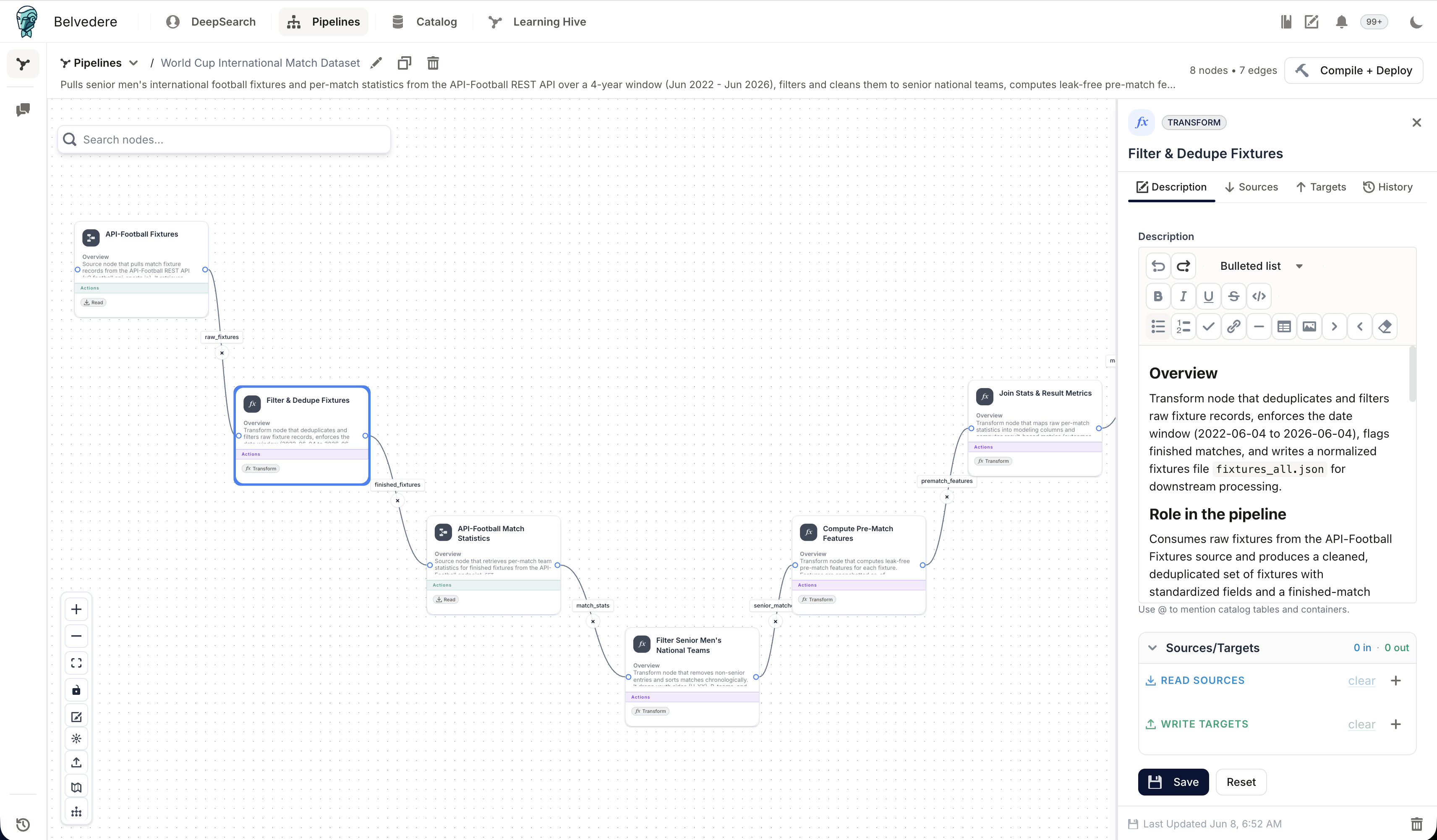Screen dimensions: 1437x840
Task: Clear formatting with eraser icon
Action: pyautogui.click(x=1385, y=326)
